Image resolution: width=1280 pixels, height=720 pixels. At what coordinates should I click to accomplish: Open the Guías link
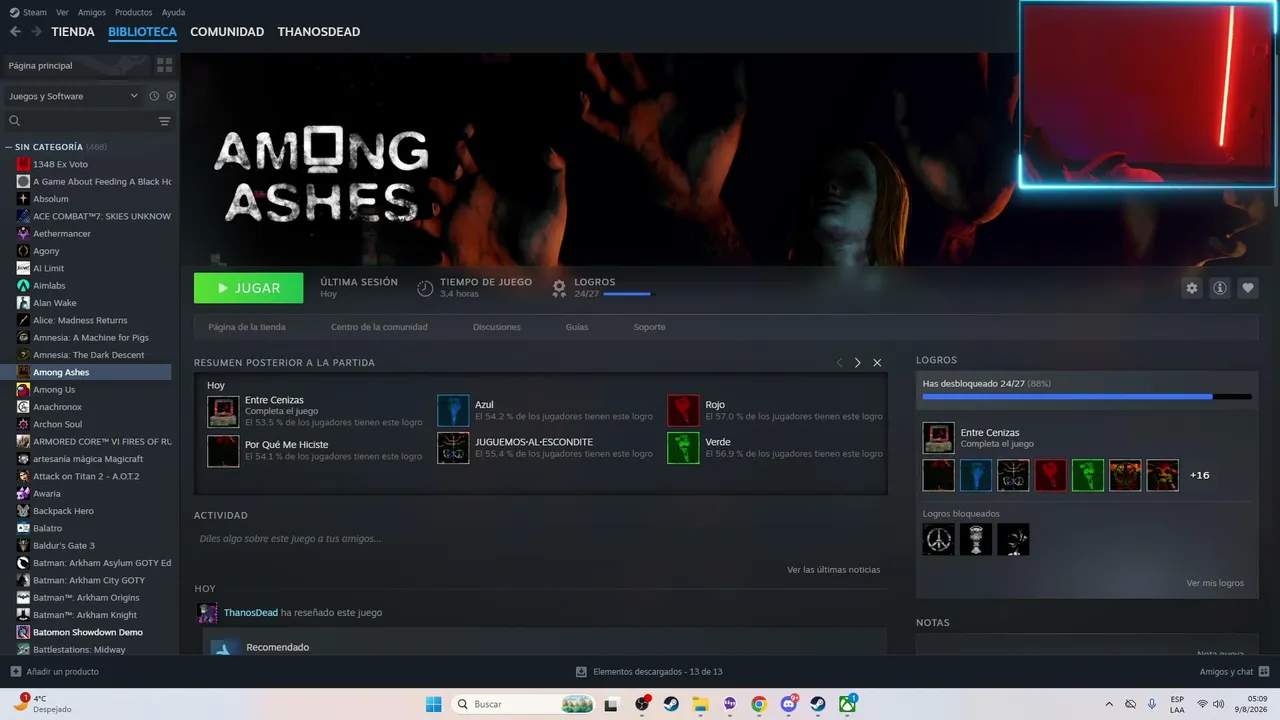coord(577,327)
